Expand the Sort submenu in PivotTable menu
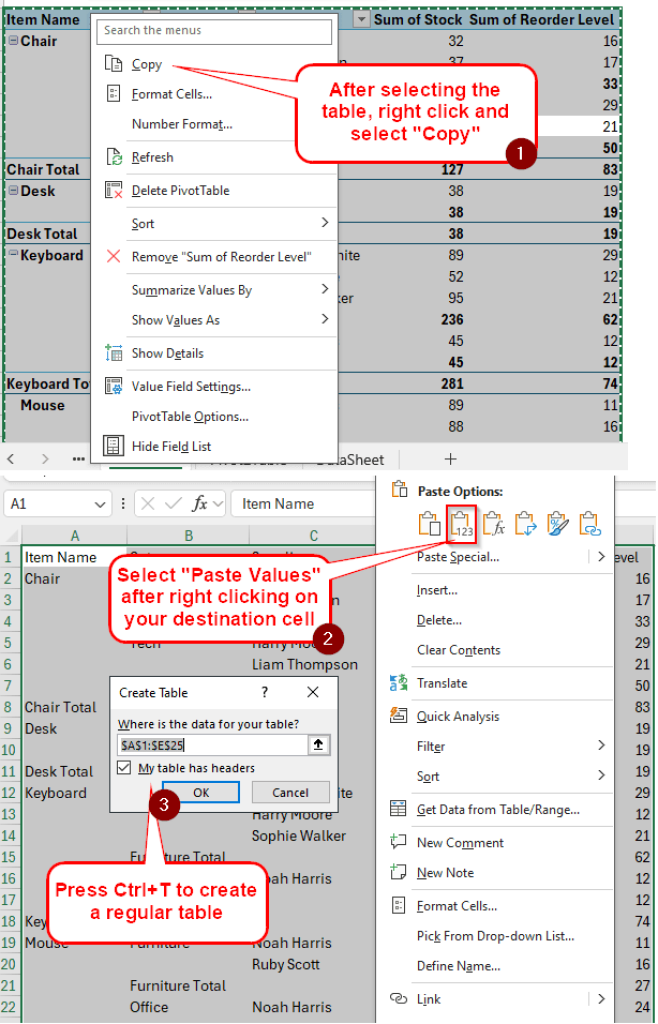Image resolution: width=658 pixels, height=1024 pixels. click(x=324, y=223)
